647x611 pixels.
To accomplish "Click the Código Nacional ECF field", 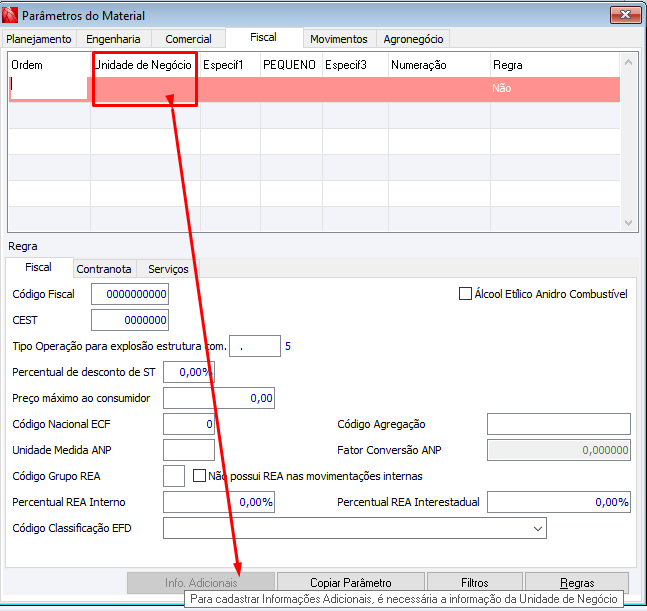I will tap(189, 424).
